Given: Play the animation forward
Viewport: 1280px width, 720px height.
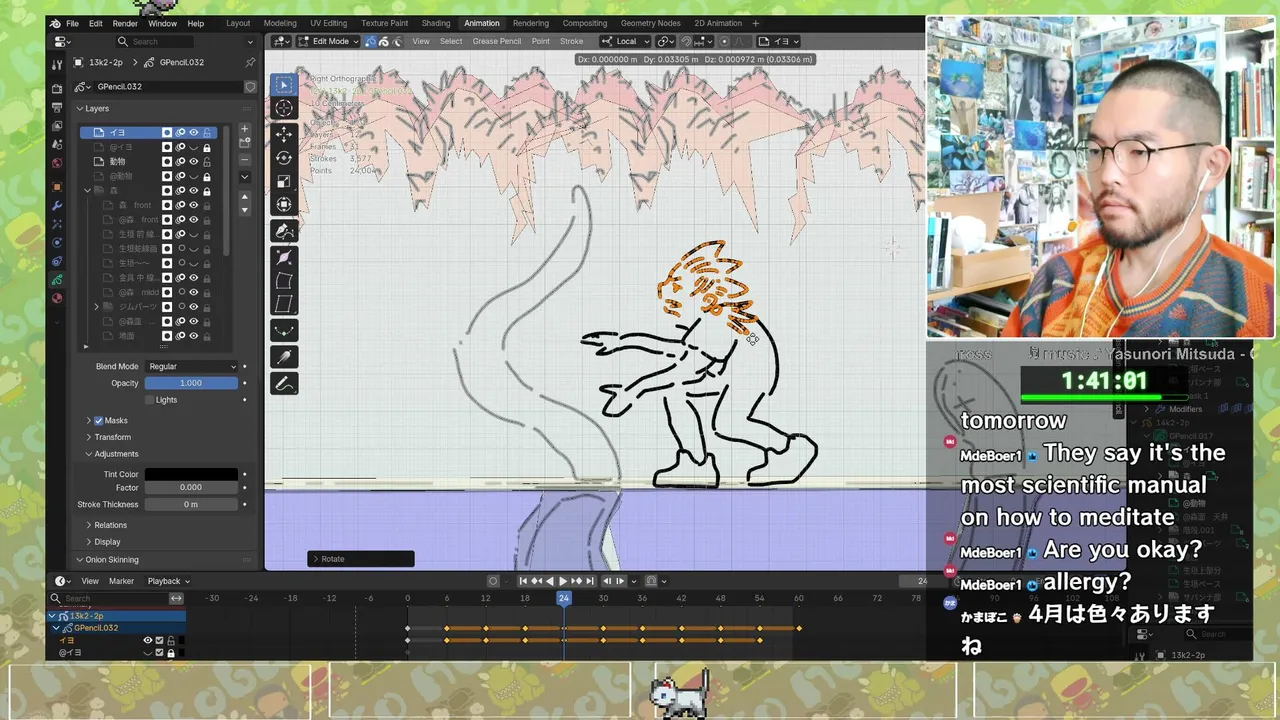Looking at the screenshot, I should point(562,581).
